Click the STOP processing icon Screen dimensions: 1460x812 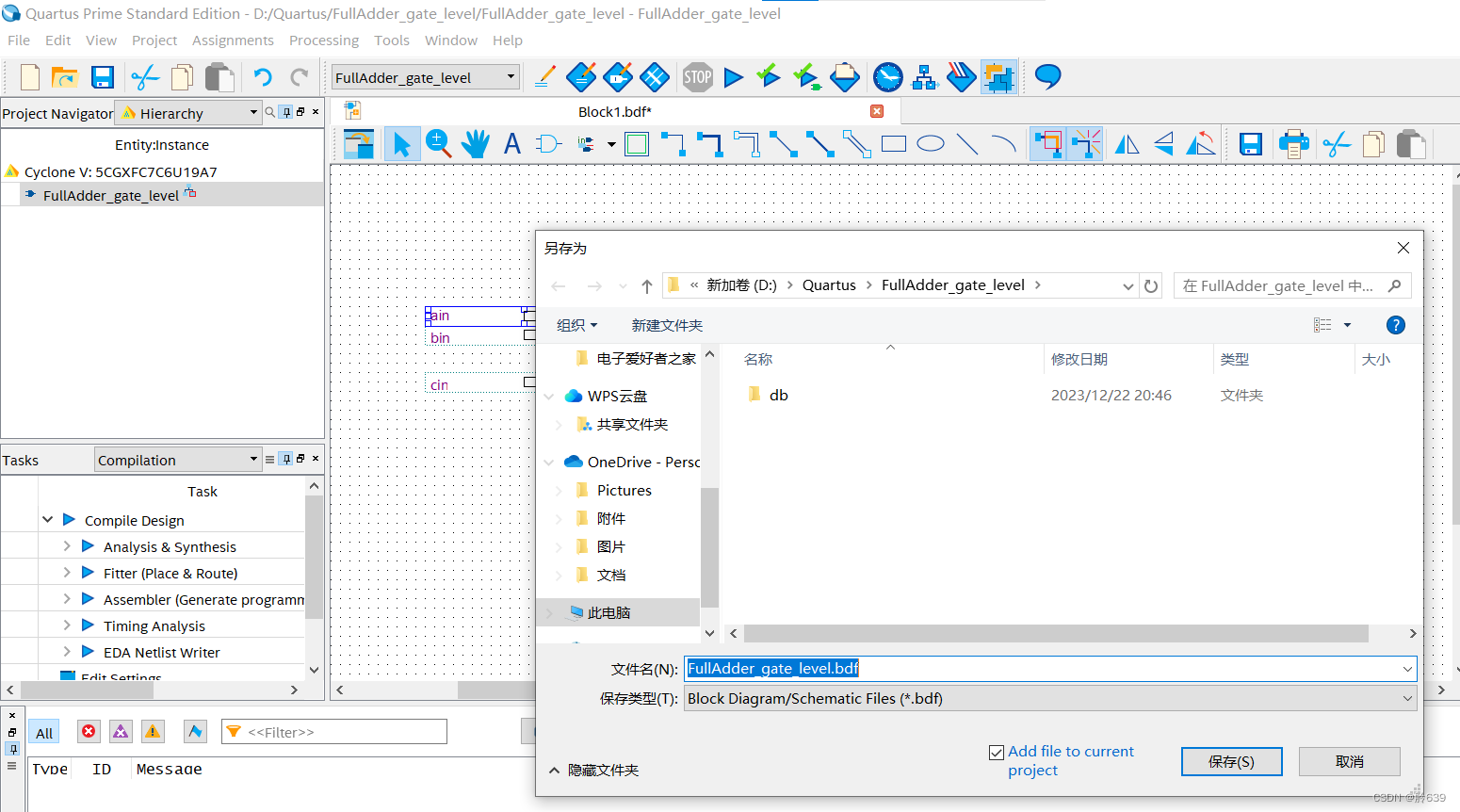pos(698,77)
